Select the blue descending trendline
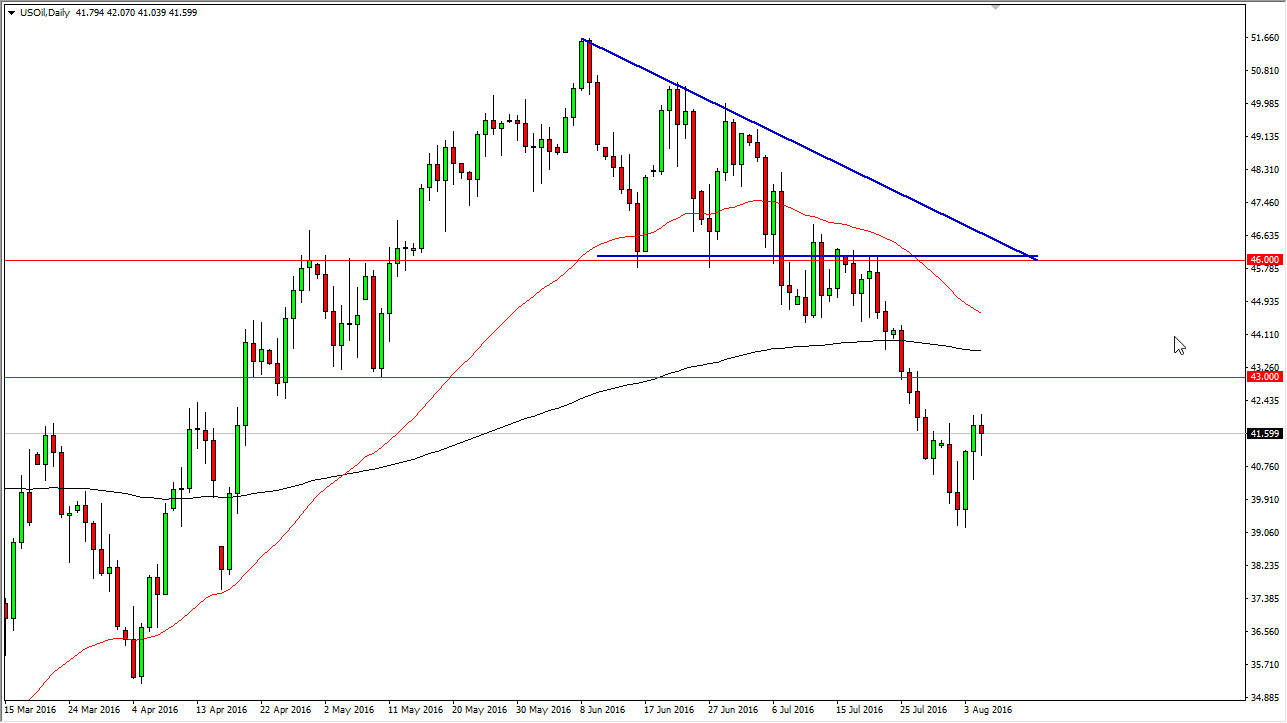 (x=811, y=148)
